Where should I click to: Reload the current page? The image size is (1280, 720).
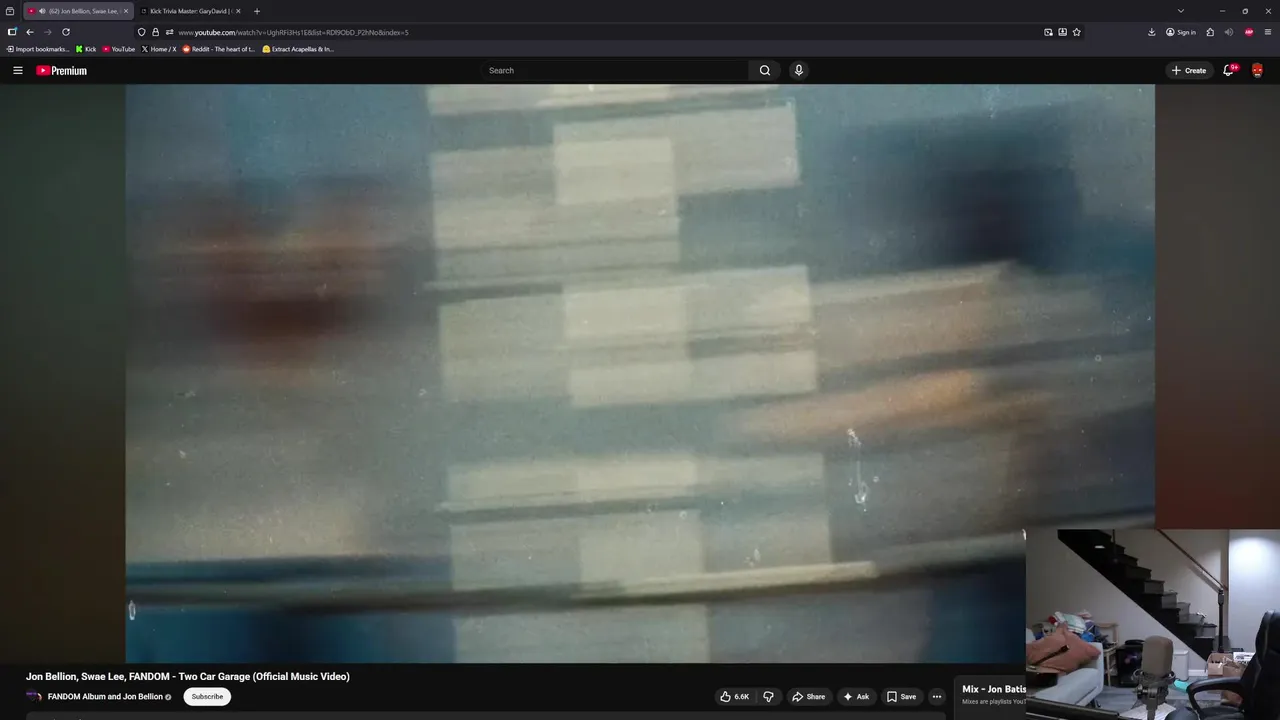coord(66,32)
